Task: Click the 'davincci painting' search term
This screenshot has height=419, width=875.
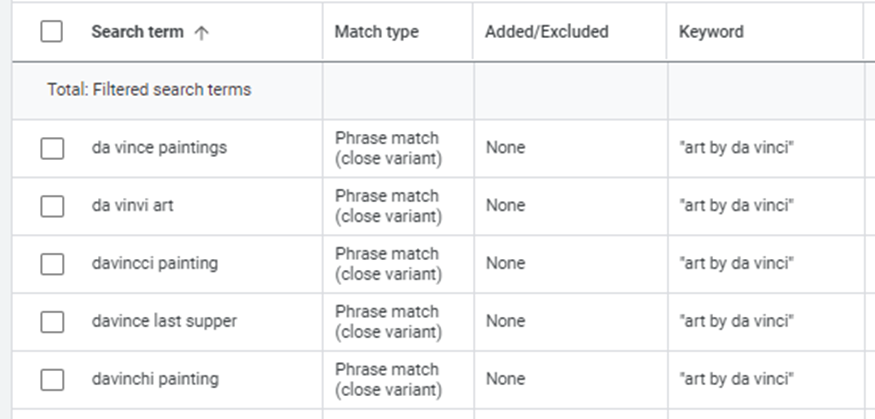Action: pyautogui.click(x=154, y=264)
